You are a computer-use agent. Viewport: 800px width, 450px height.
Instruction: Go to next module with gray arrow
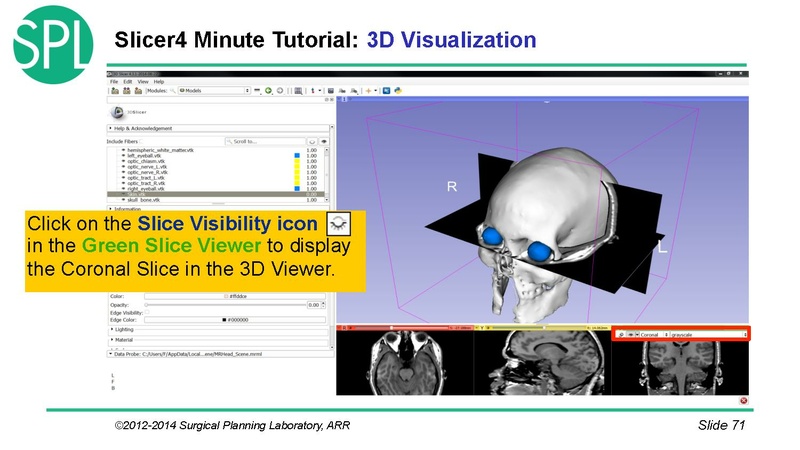coord(280,91)
